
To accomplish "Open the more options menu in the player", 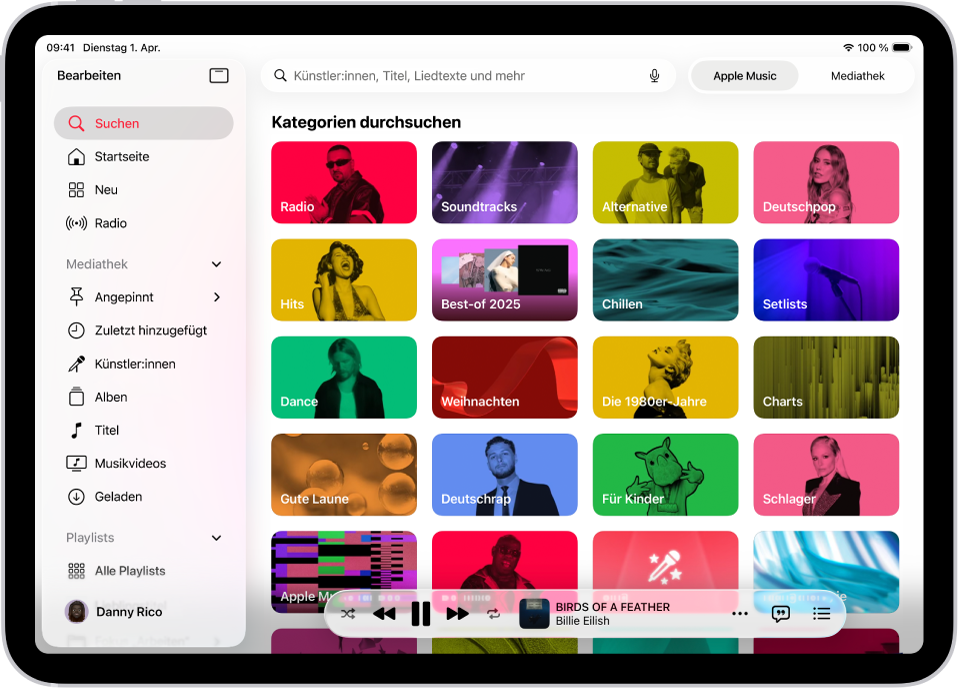I will coord(739,614).
